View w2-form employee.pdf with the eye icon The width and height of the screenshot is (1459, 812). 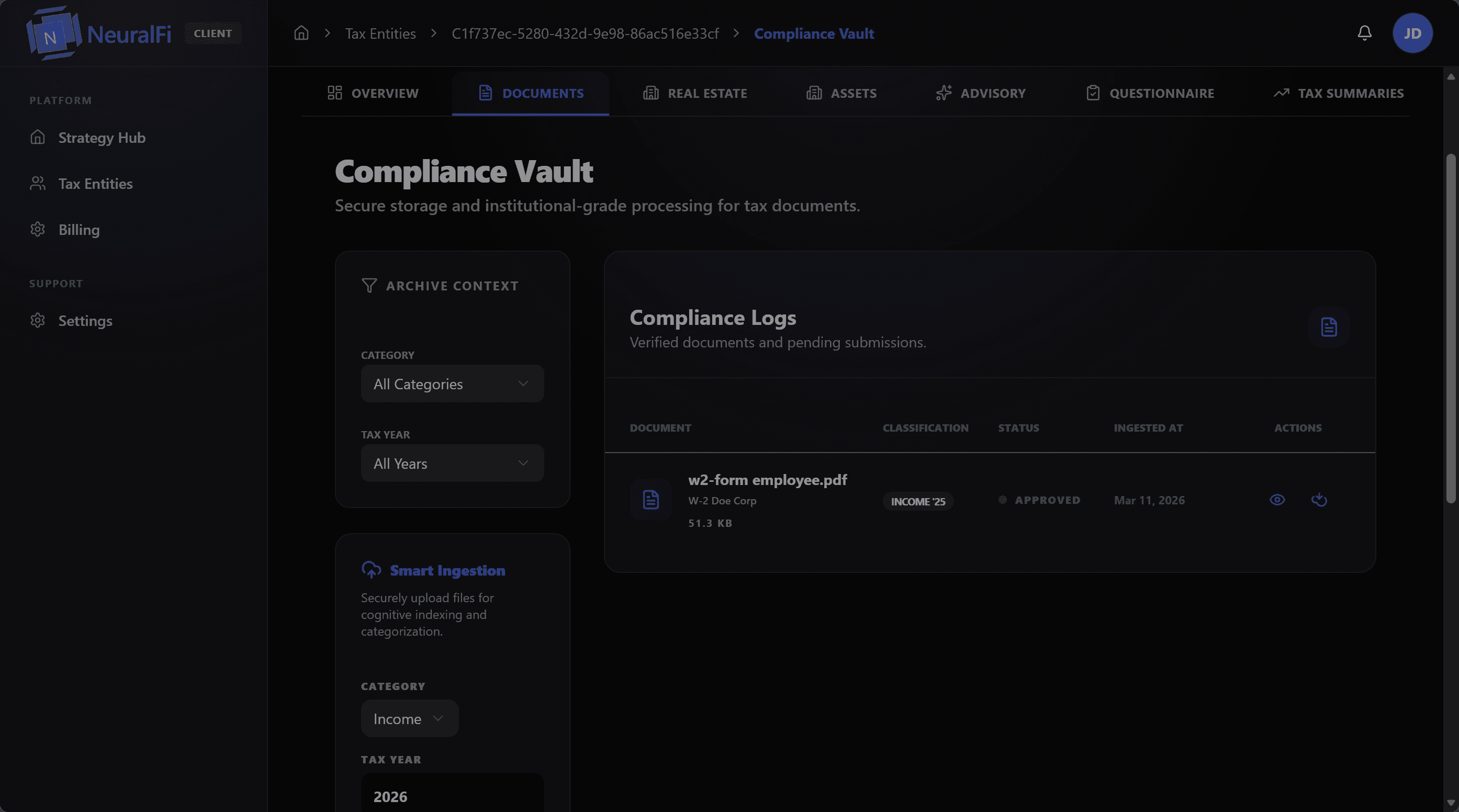(x=1277, y=500)
